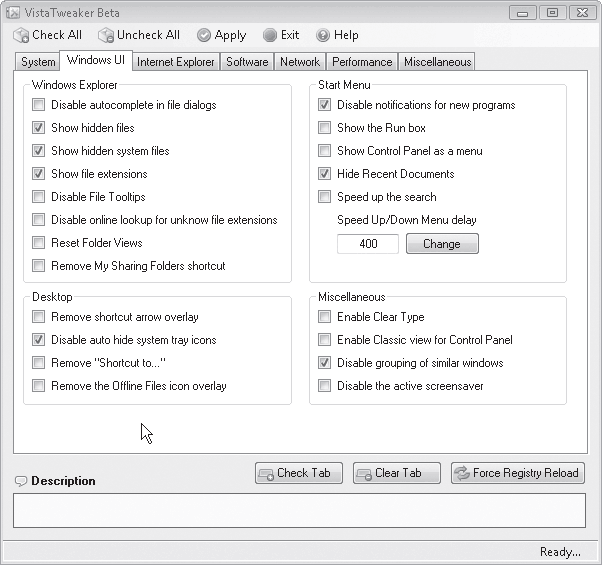Check Disable the active screensaver

324,386
